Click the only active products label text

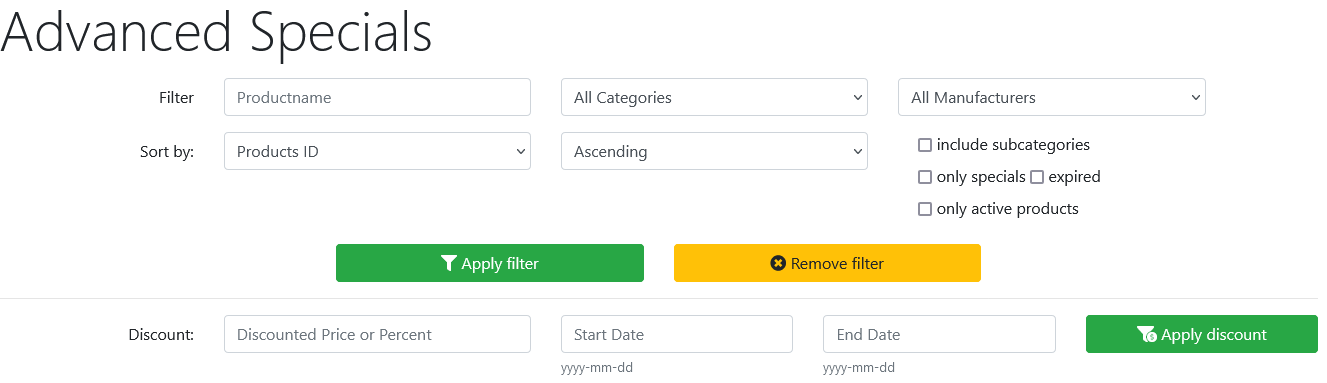[1008, 210]
